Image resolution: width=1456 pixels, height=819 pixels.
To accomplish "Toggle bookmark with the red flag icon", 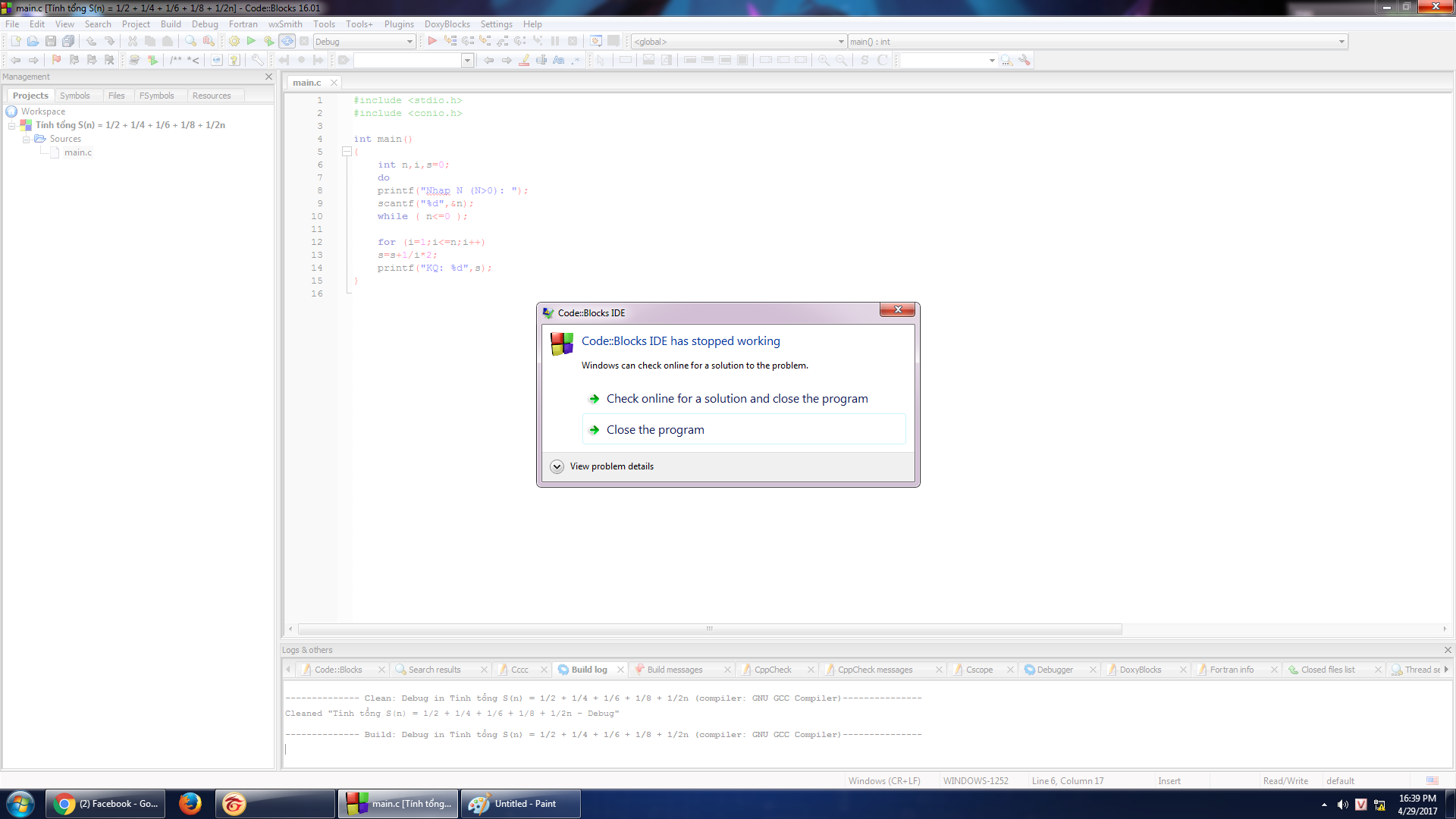I will [x=56, y=60].
